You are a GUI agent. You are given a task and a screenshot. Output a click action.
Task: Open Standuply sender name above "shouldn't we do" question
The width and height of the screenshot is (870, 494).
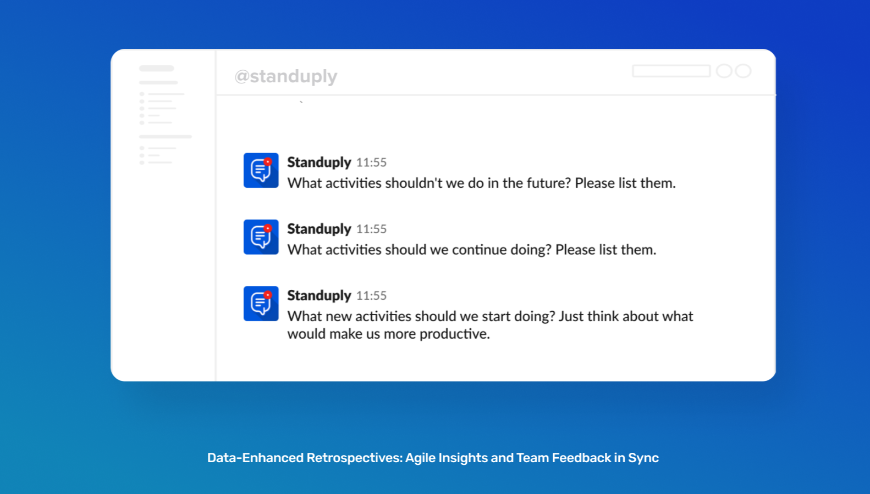coord(319,162)
